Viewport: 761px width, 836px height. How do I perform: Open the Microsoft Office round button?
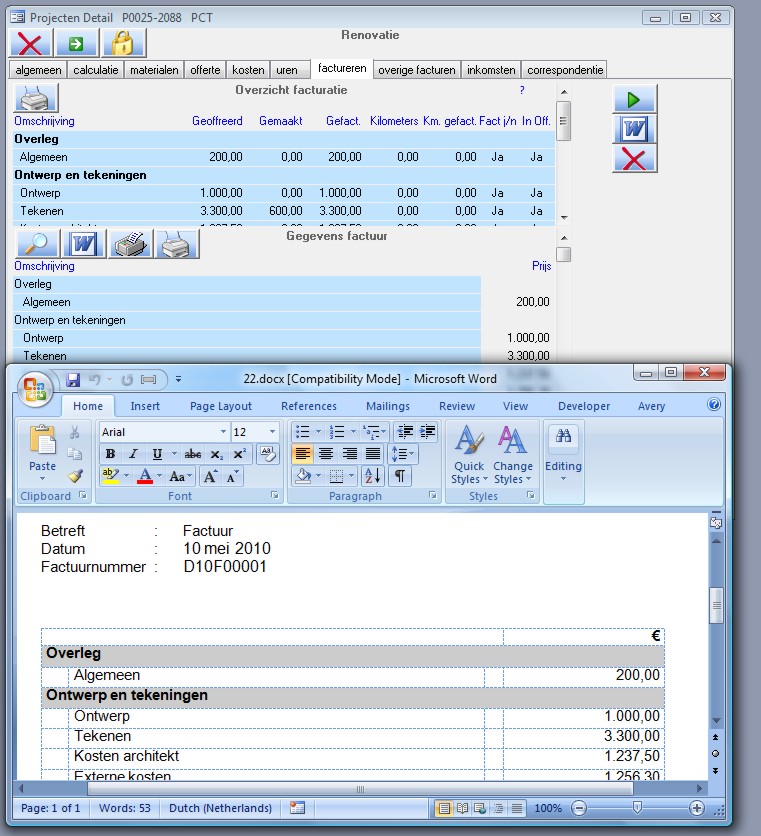pyautogui.click(x=35, y=389)
